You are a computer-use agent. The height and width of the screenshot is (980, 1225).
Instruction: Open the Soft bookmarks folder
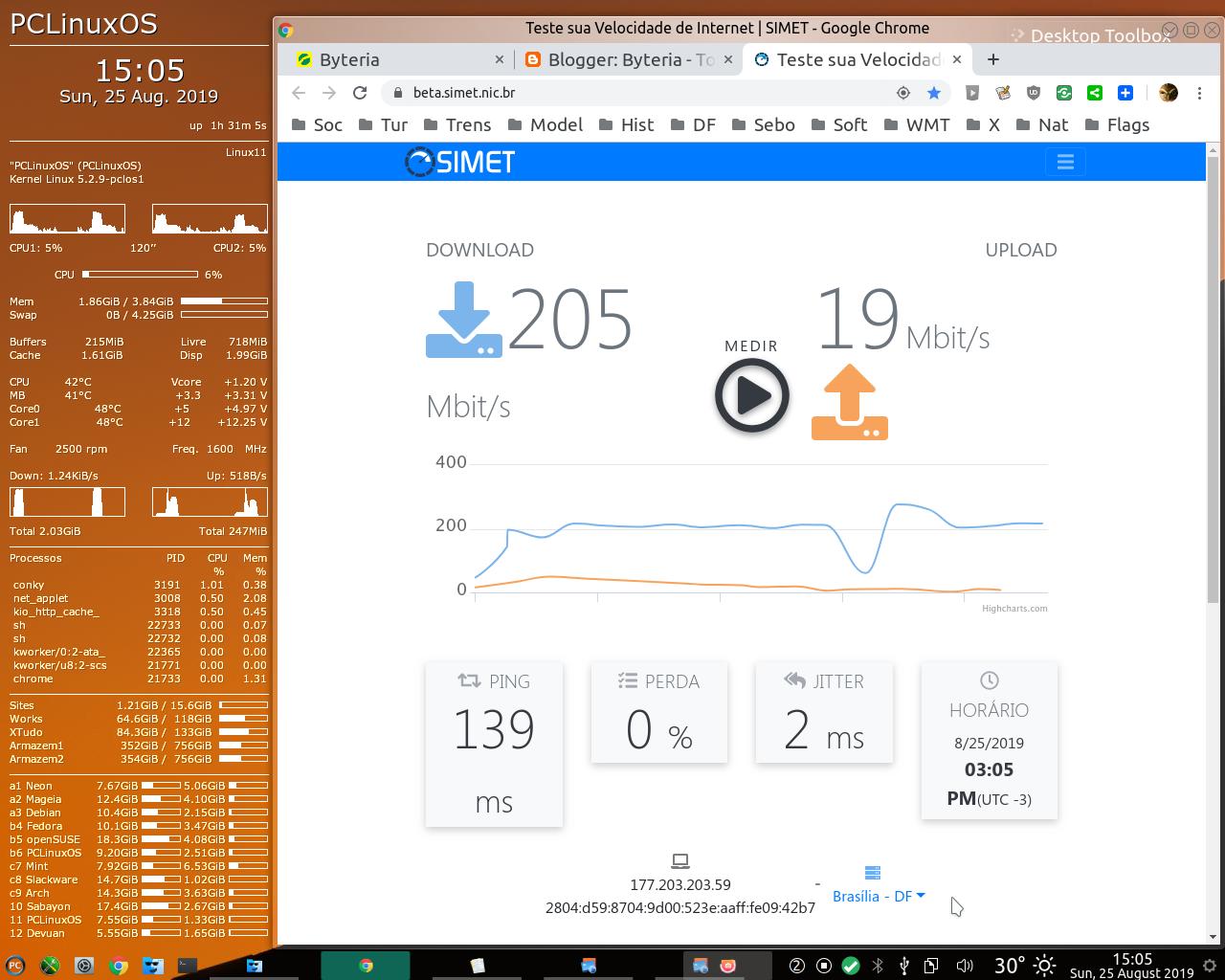(x=838, y=124)
